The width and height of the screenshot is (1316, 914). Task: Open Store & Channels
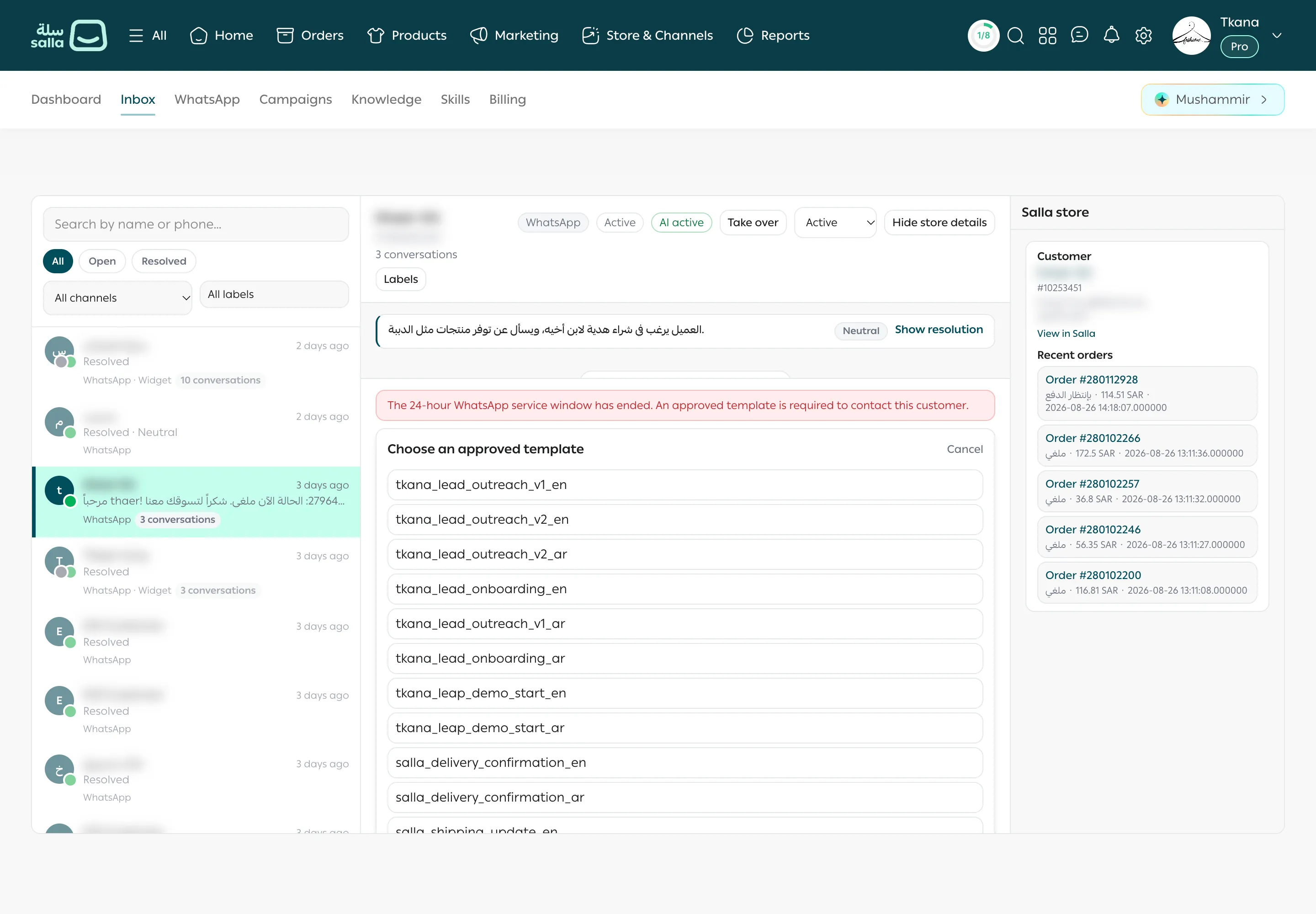[647, 36]
